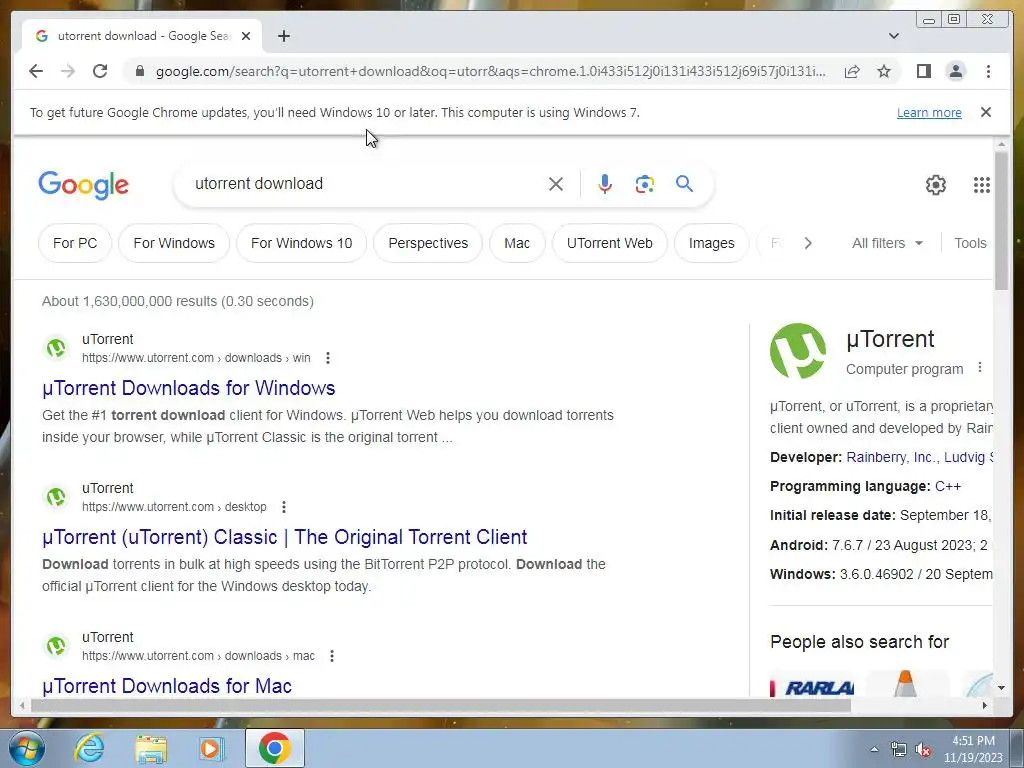Open knowledge panel more options menu
The height and width of the screenshot is (768, 1024).
coord(980,368)
